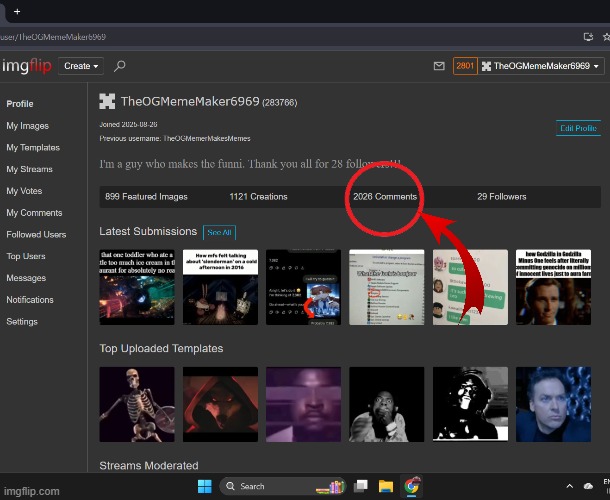Click the 2026 Comments stat
The height and width of the screenshot is (500, 610).
tap(385, 197)
